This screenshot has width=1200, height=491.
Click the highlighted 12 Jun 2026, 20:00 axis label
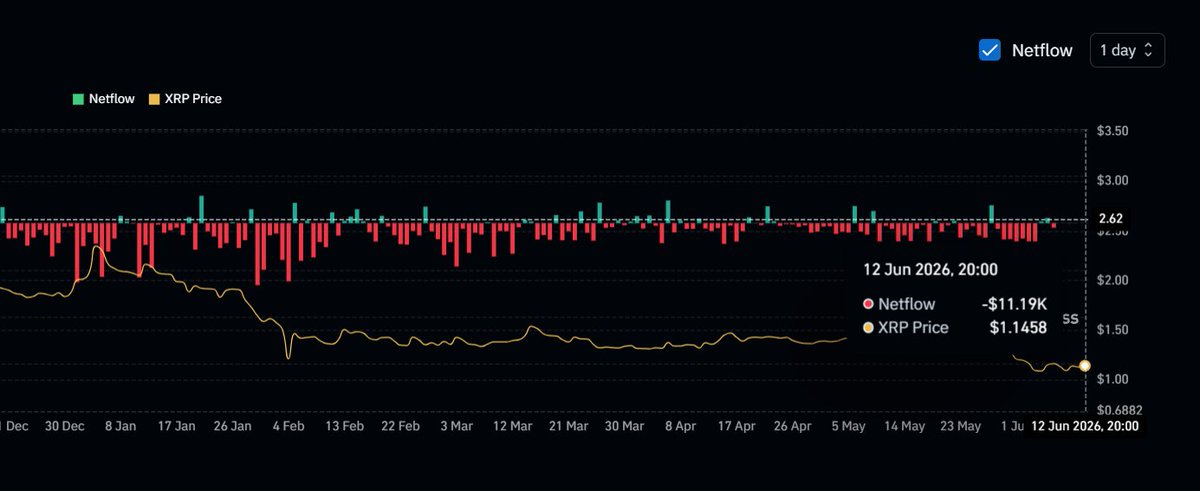(1085, 426)
